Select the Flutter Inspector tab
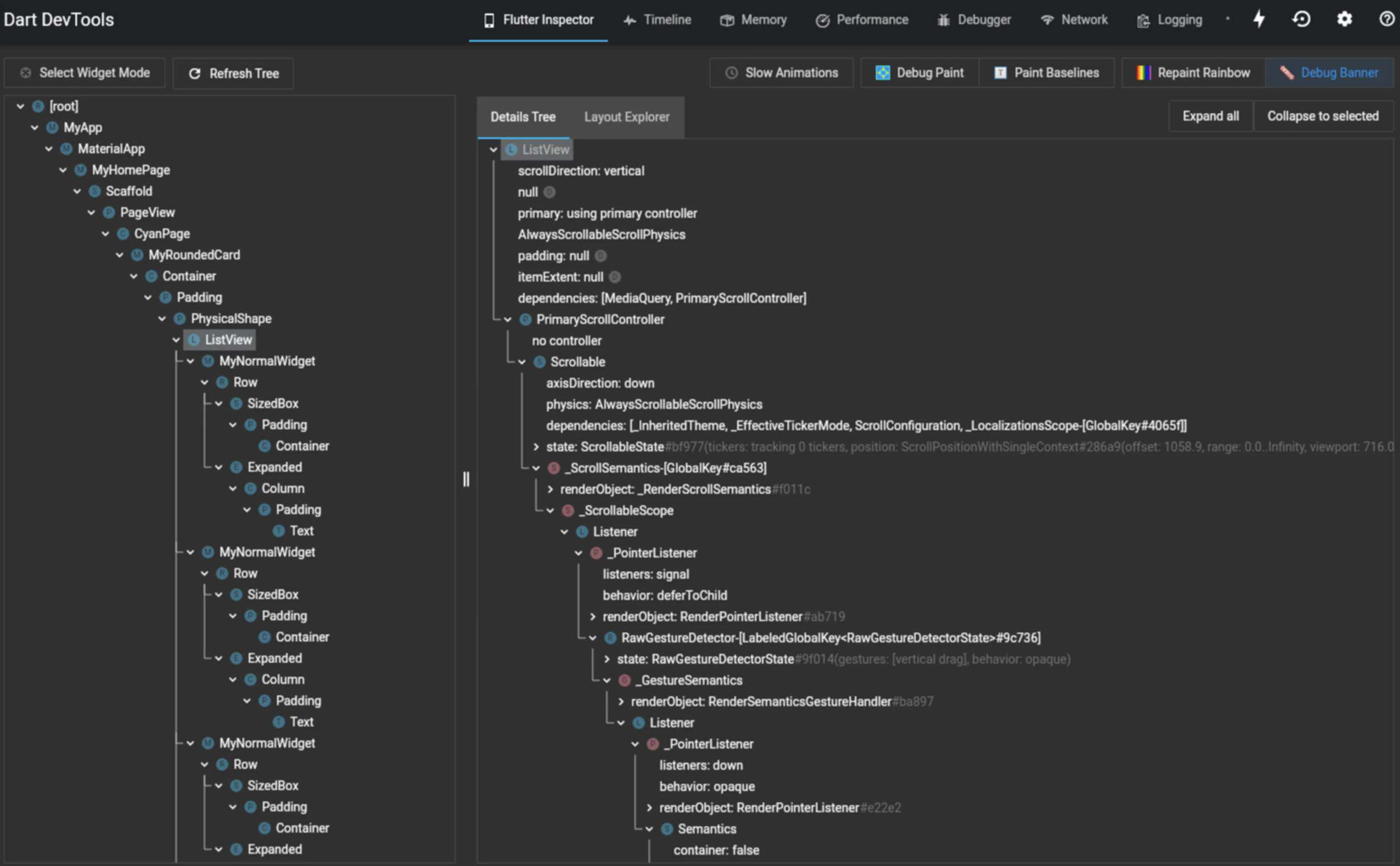The image size is (1400, 866). click(538, 20)
